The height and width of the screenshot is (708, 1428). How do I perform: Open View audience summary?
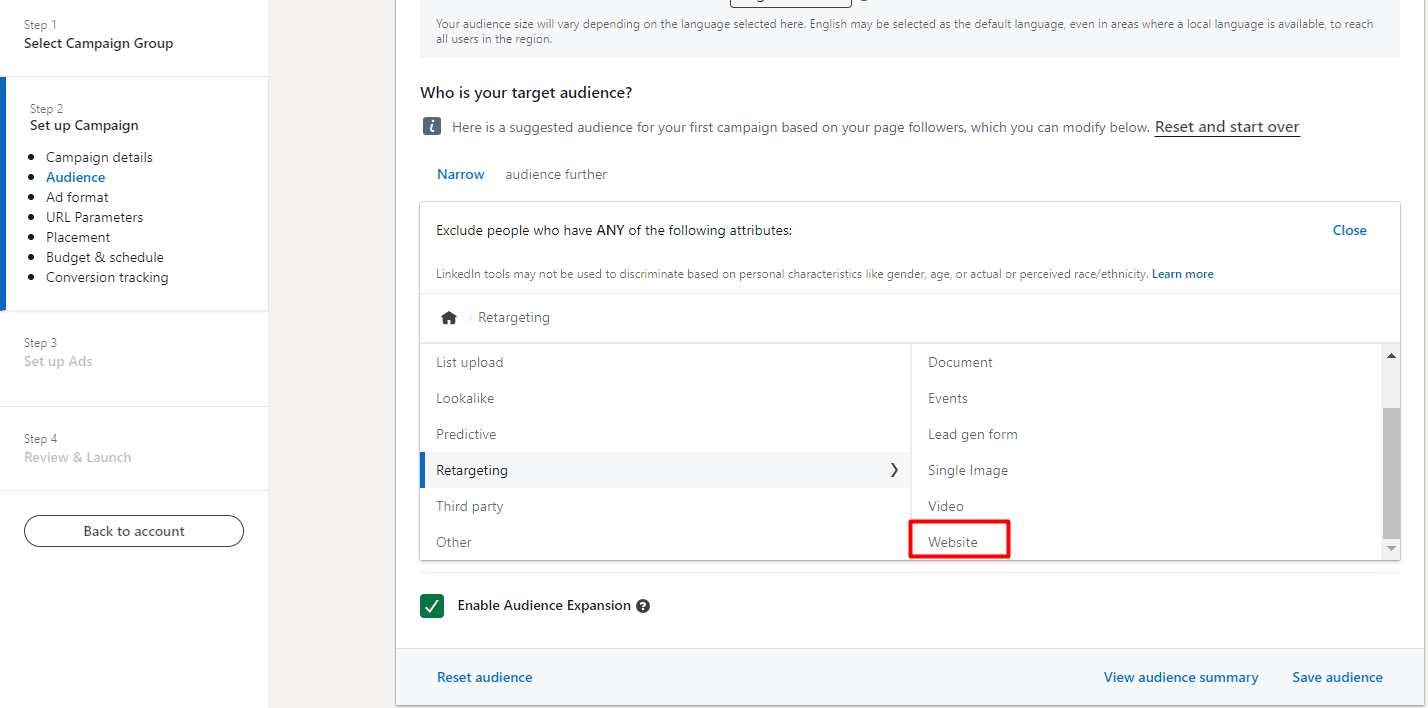click(x=1181, y=677)
